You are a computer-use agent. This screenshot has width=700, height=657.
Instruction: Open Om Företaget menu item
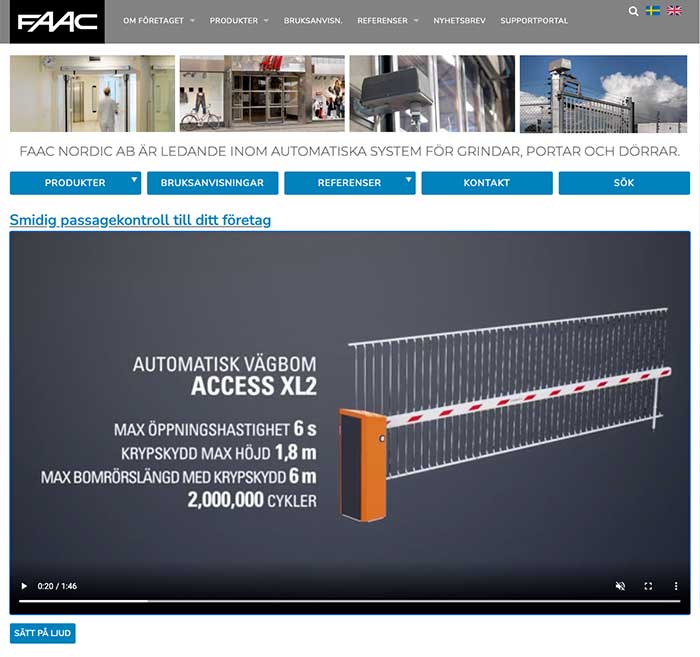[x=153, y=21]
